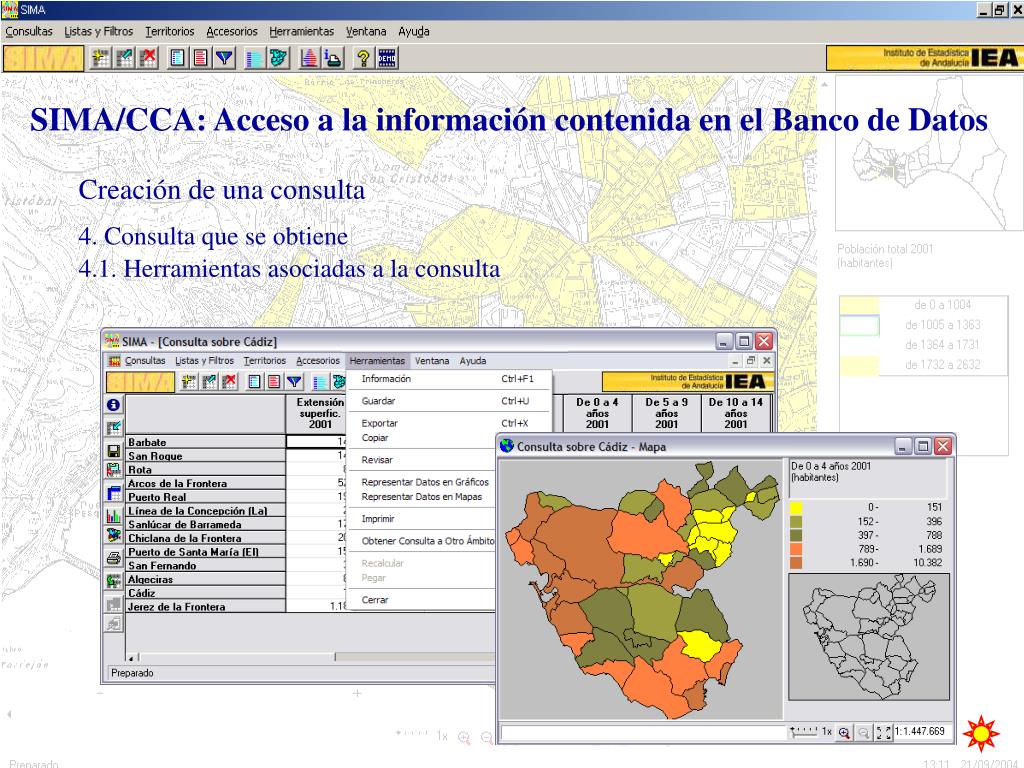Click the overview outline map in Mapa window
1024x768 pixels.
click(x=869, y=637)
